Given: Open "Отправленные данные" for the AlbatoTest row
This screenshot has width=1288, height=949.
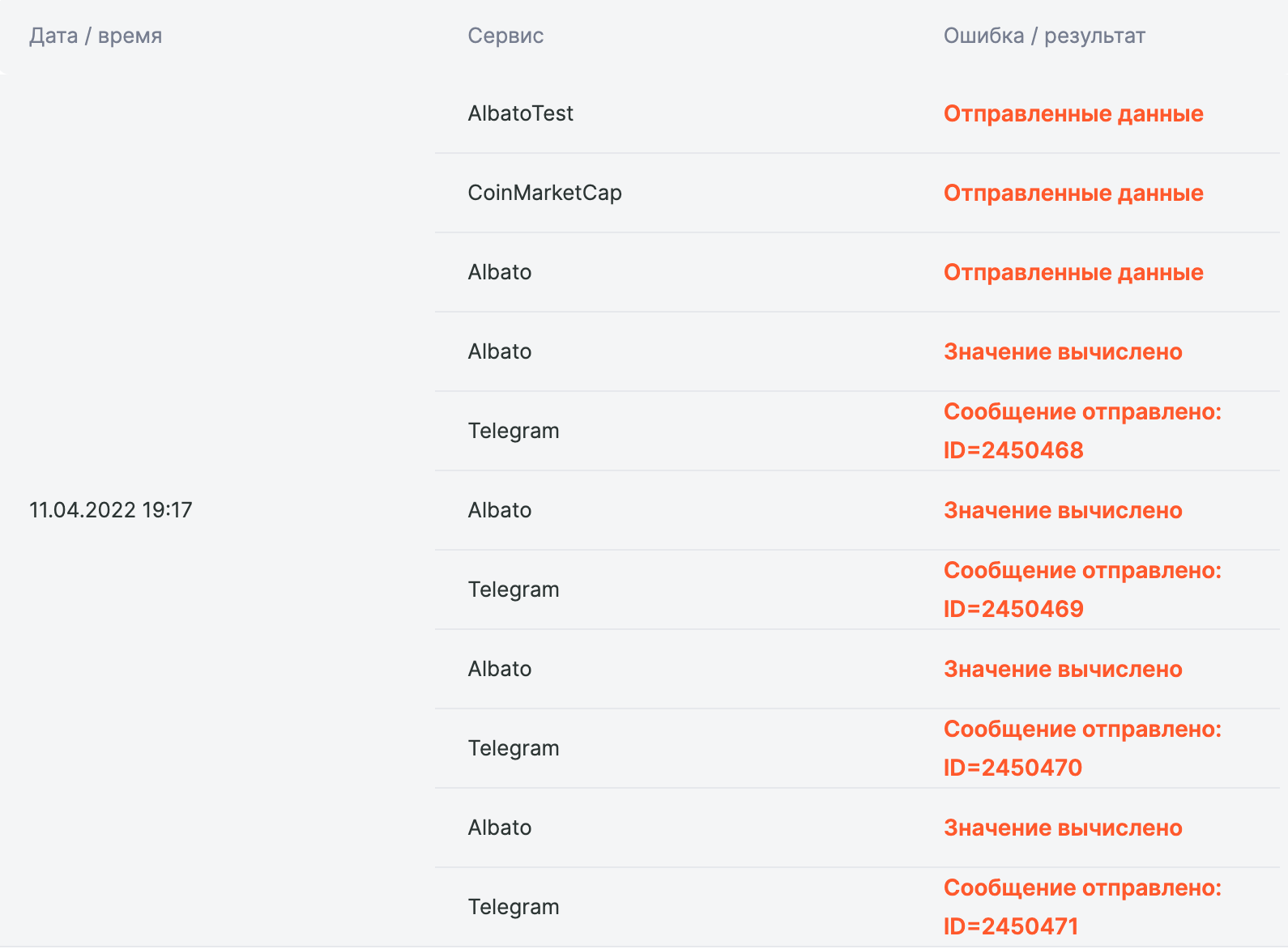Looking at the screenshot, I should [1073, 113].
